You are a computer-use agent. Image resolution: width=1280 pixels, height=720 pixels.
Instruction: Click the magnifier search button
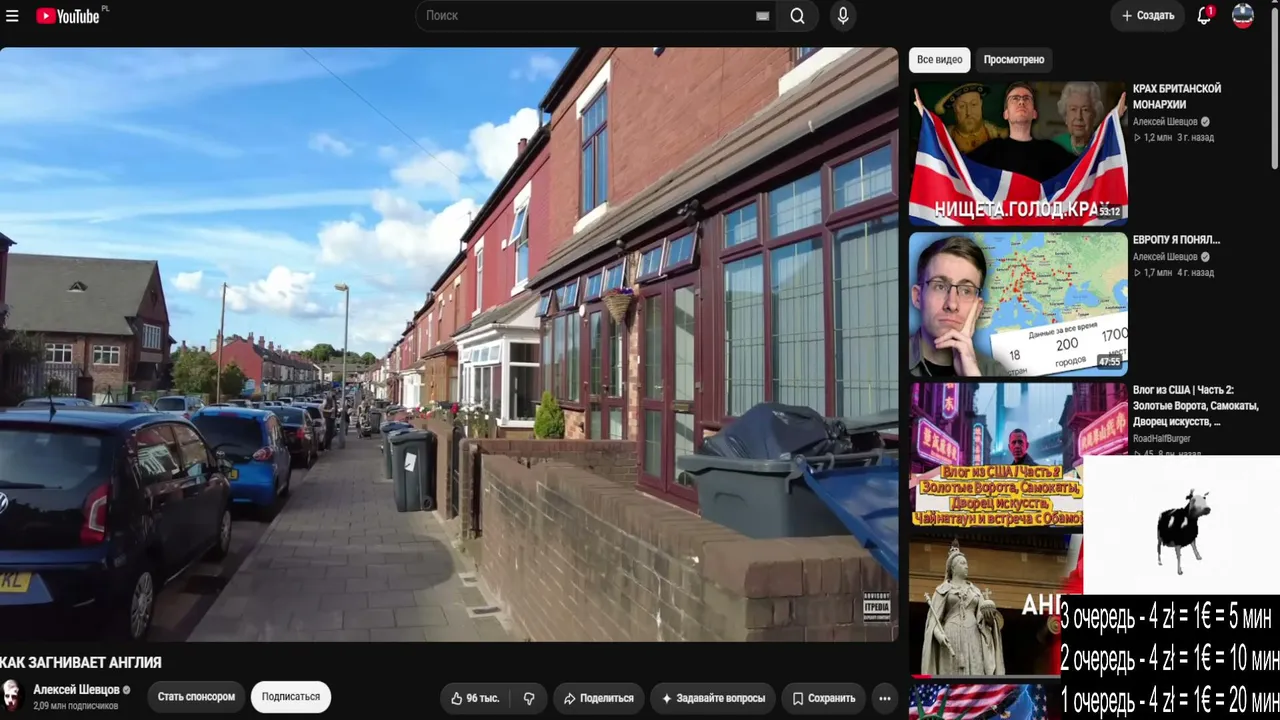pyautogui.click(x=797, y=16)
